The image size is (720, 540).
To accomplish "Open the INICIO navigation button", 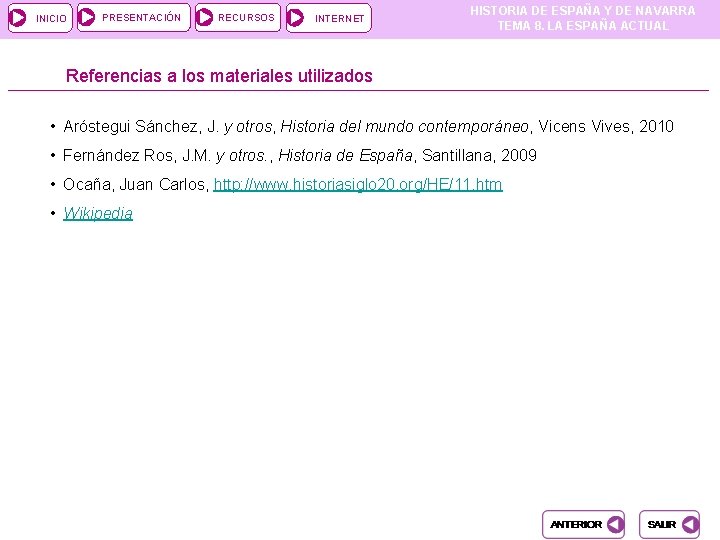I will (40, 18).
